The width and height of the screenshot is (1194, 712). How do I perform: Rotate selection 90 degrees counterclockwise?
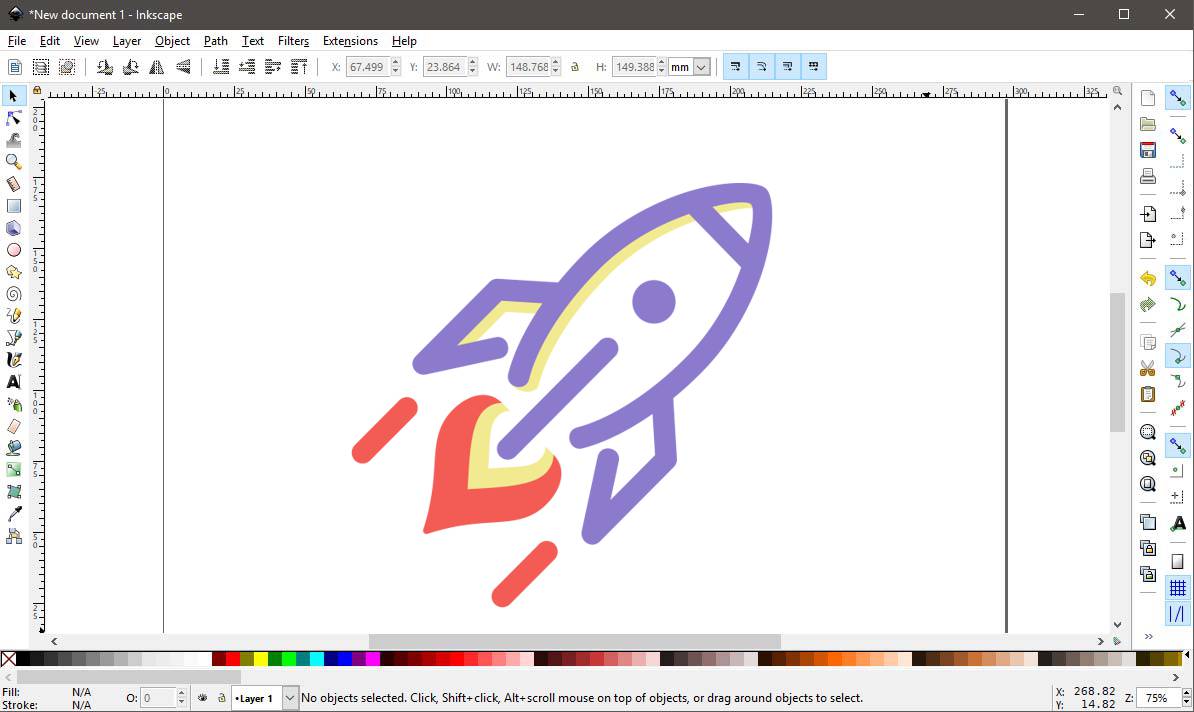tap(105, 66)
